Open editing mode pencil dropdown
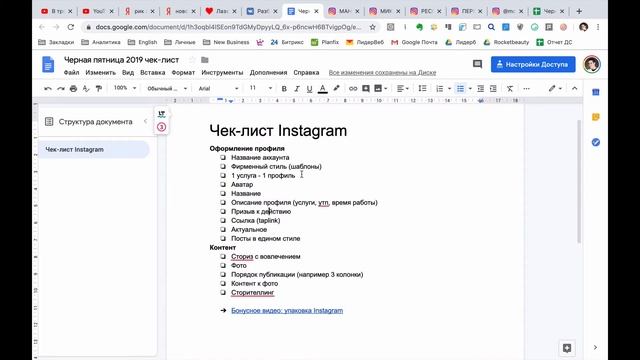Screen dimensions: 640x360 [x=555, y=89]
